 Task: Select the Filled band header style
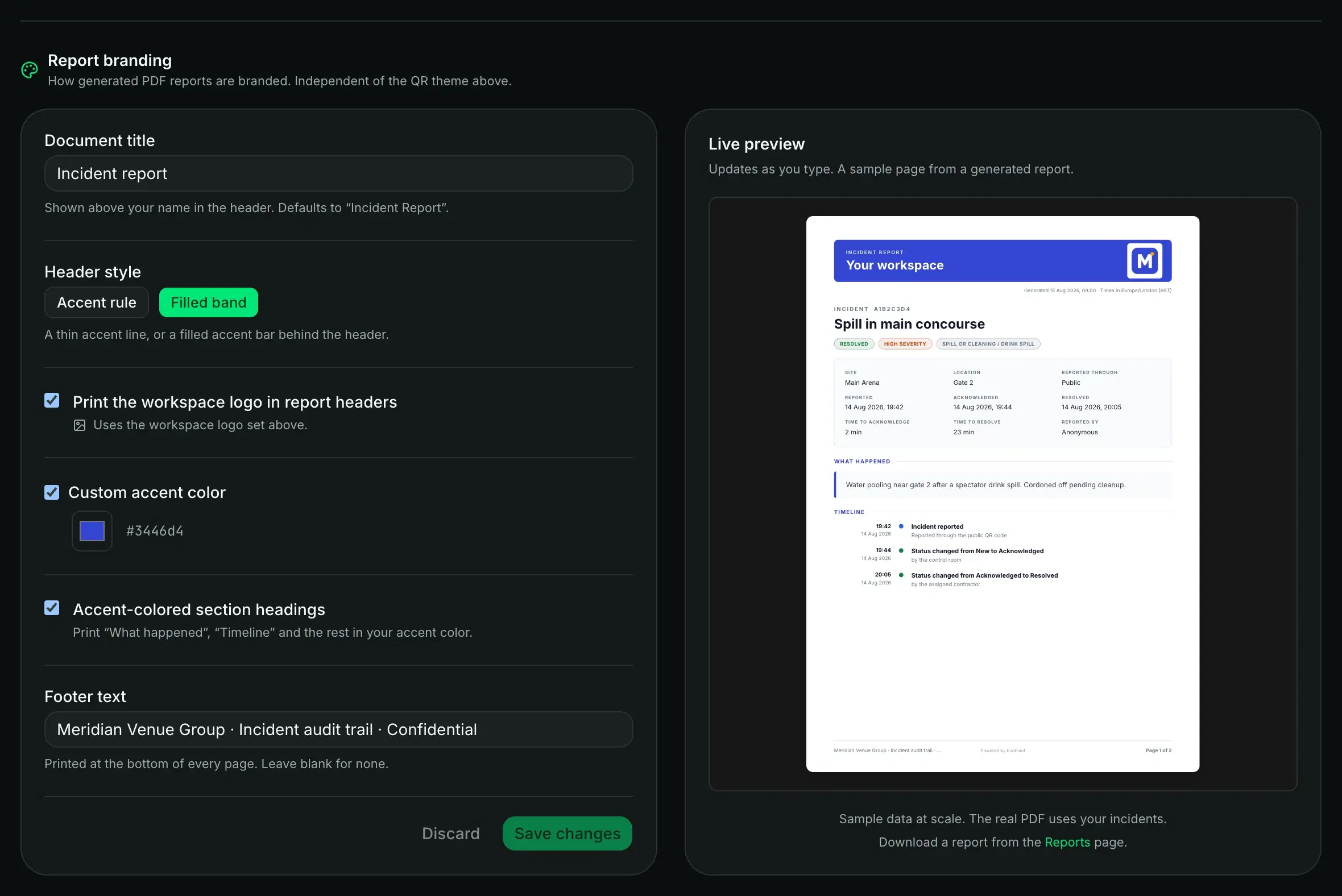(x=209, y=302)
